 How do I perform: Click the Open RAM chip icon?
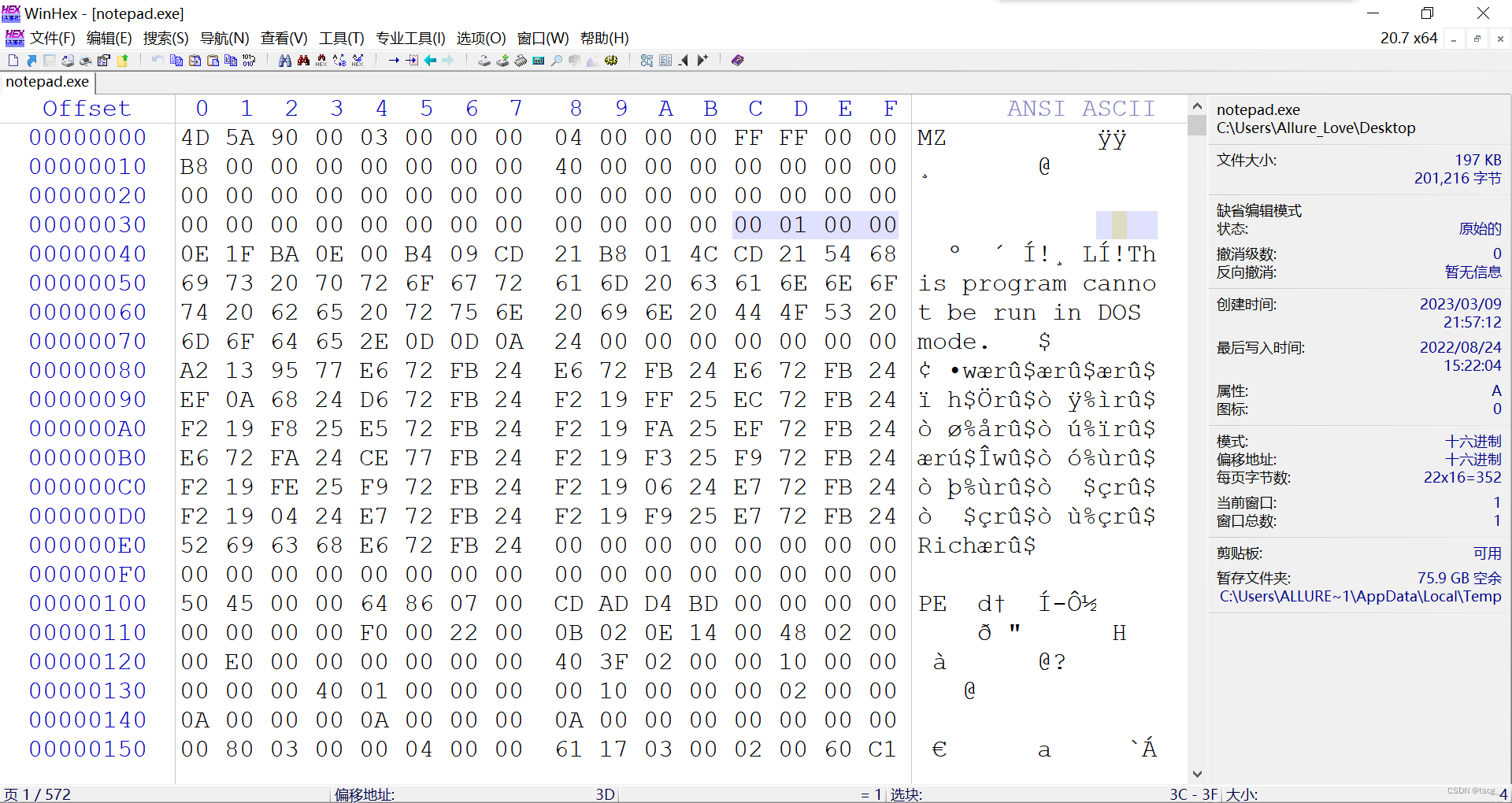pyautogui.click(x=521, y=61)
